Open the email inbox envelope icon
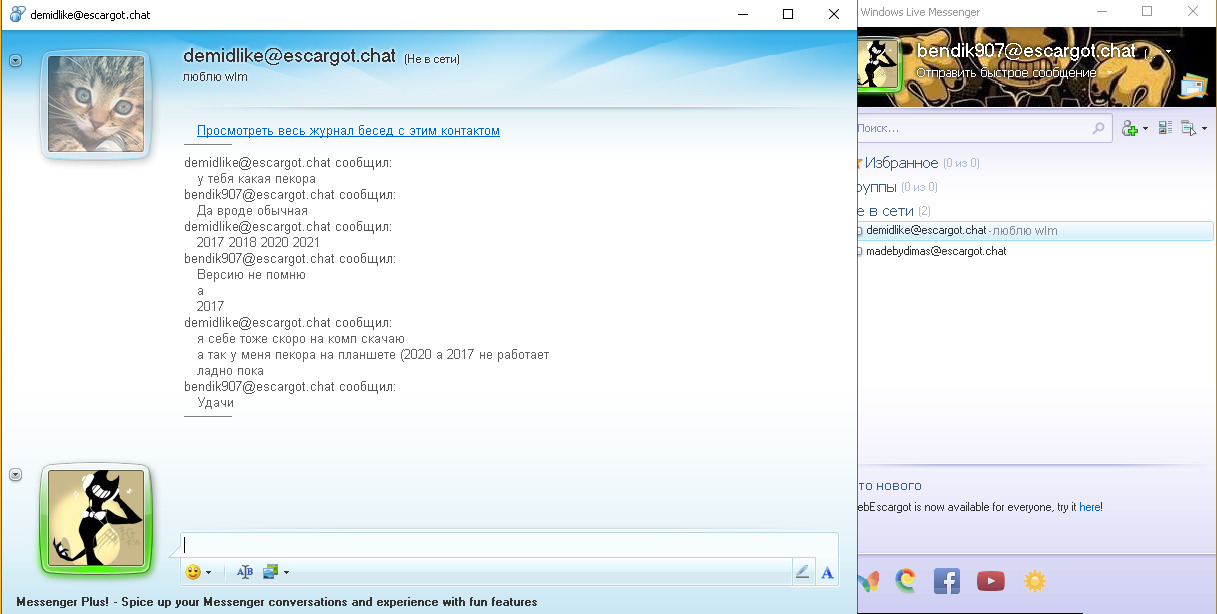This screenshot has height=614, width=1217. point(1193,88)
